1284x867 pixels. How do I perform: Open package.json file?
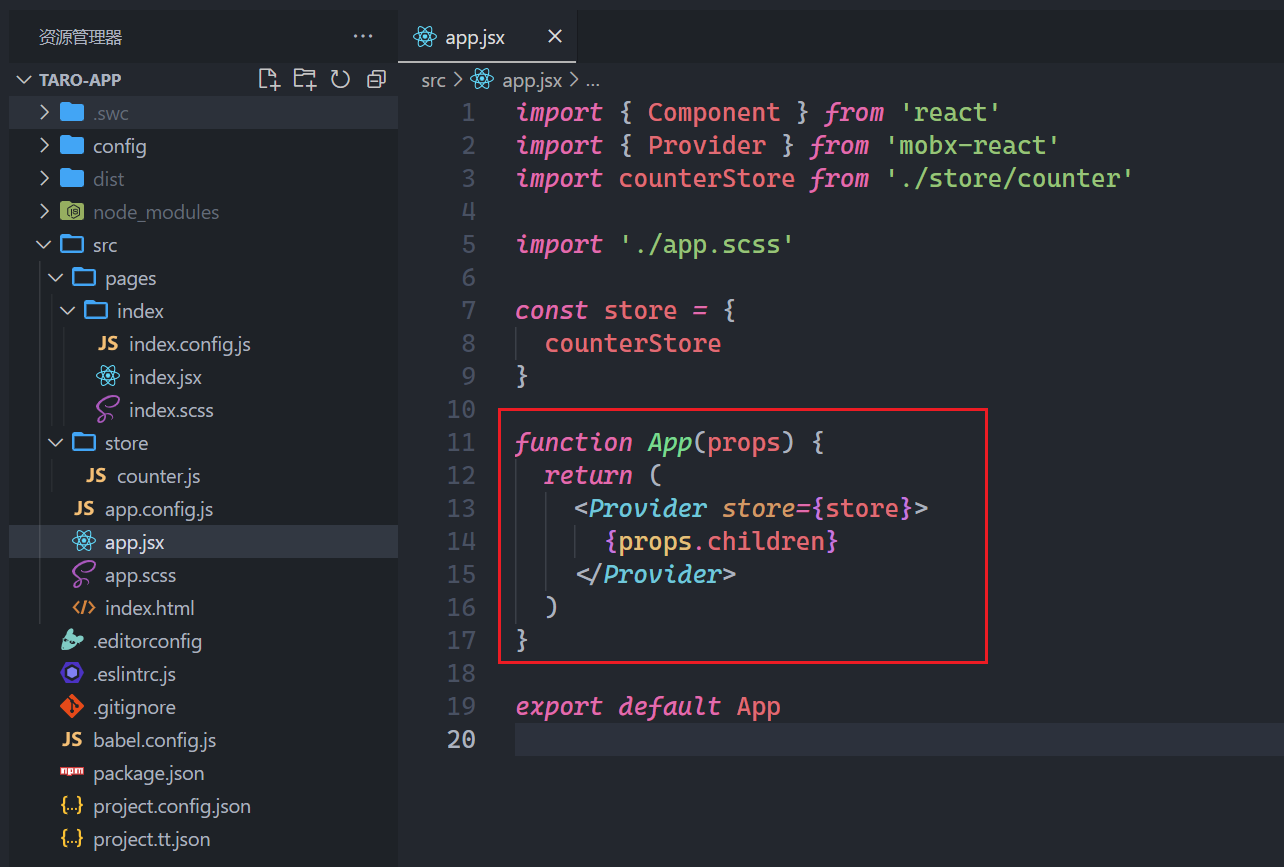coord(148,773)
